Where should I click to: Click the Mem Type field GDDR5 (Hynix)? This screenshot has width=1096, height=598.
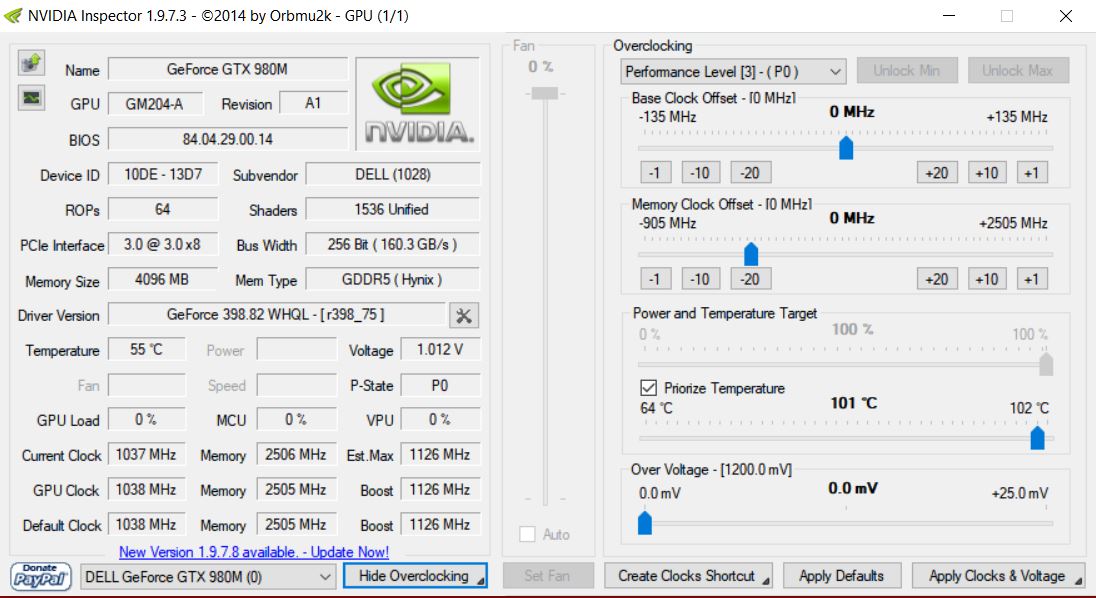click(393, 279)
